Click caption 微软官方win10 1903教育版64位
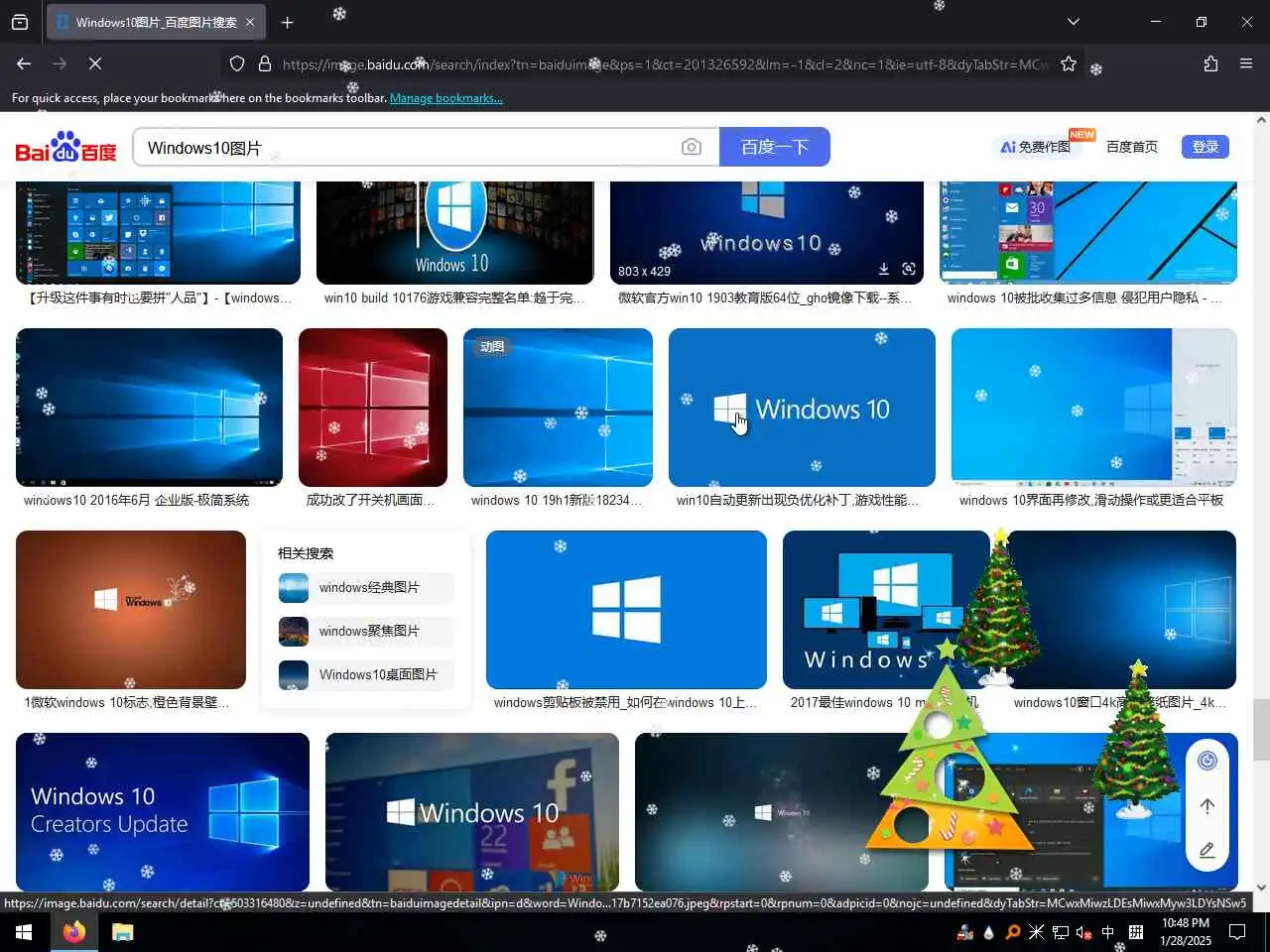The height and width of the screenshot is (952, 1270). (764, 297)
